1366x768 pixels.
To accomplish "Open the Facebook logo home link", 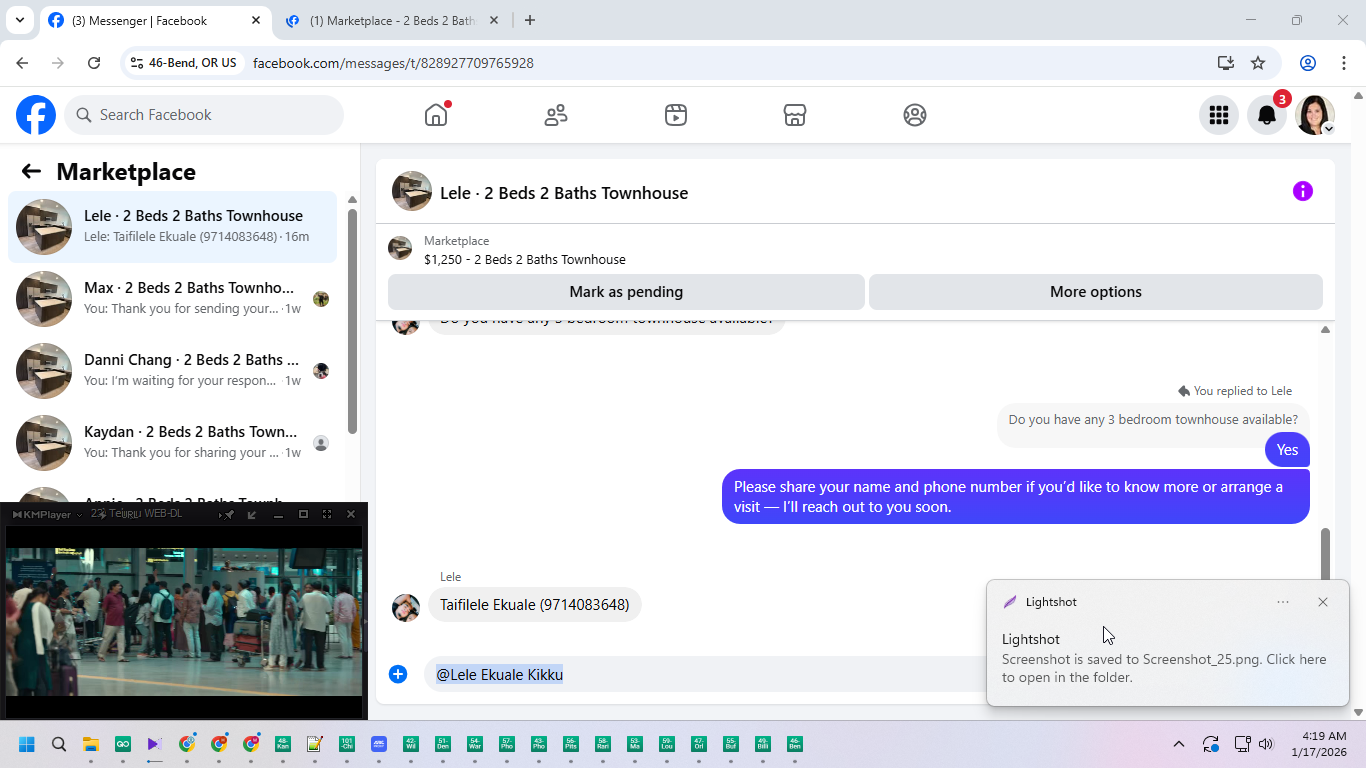I will coord(36,115).
